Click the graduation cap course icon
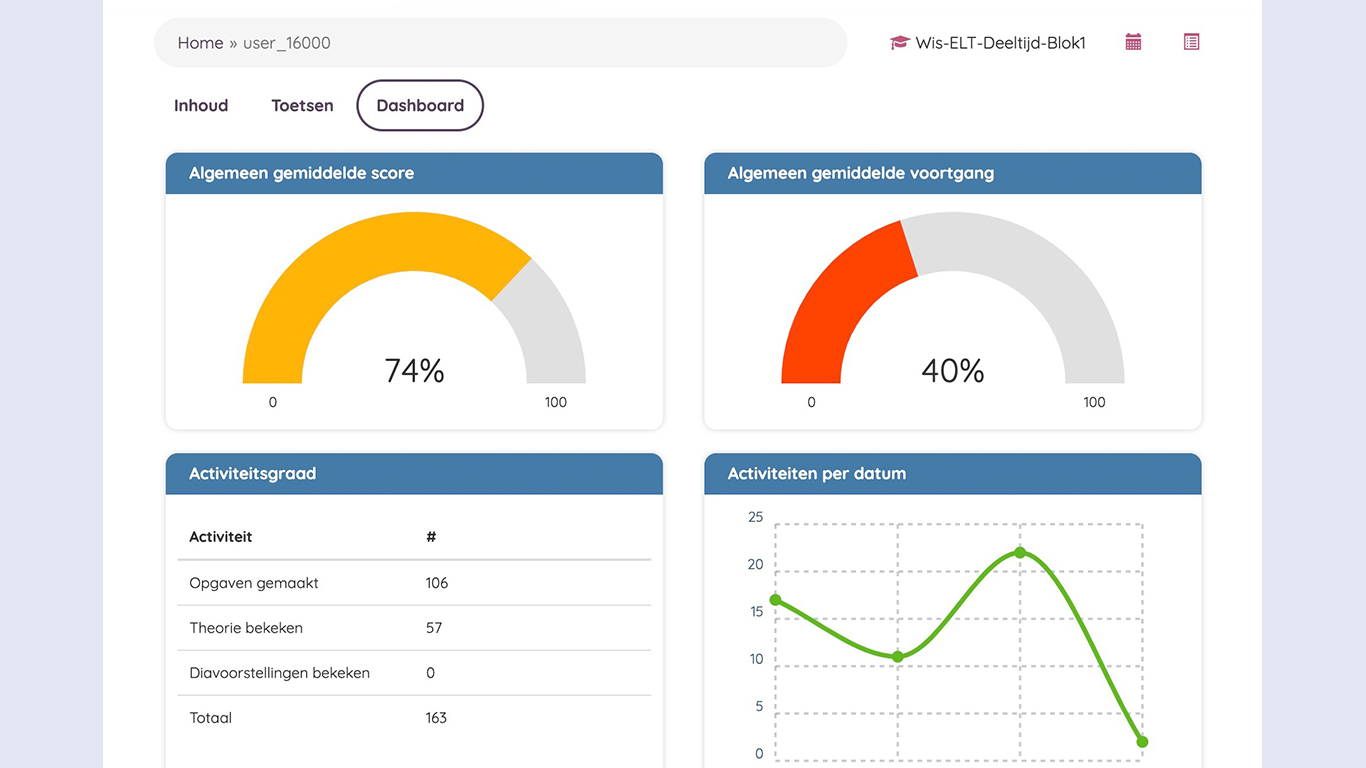 pyautogui.click(x=899, y=43)
